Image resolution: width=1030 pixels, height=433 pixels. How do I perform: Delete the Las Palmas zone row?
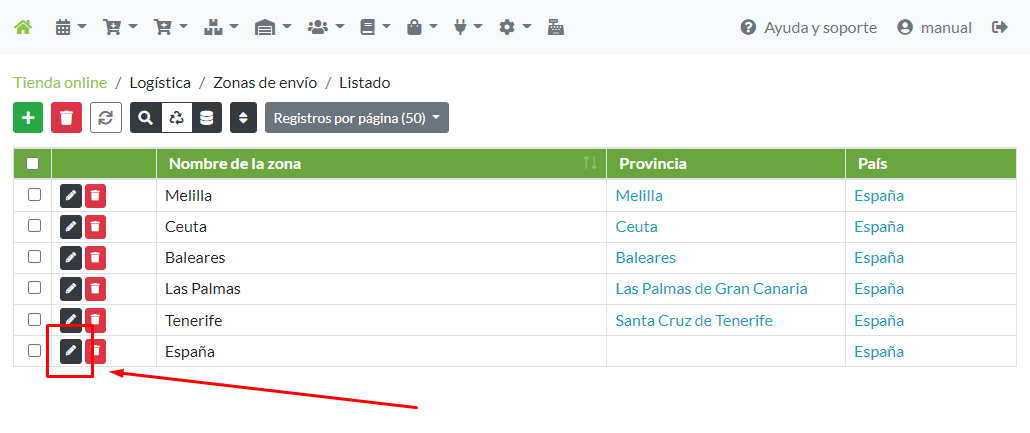tap(95, 288)
